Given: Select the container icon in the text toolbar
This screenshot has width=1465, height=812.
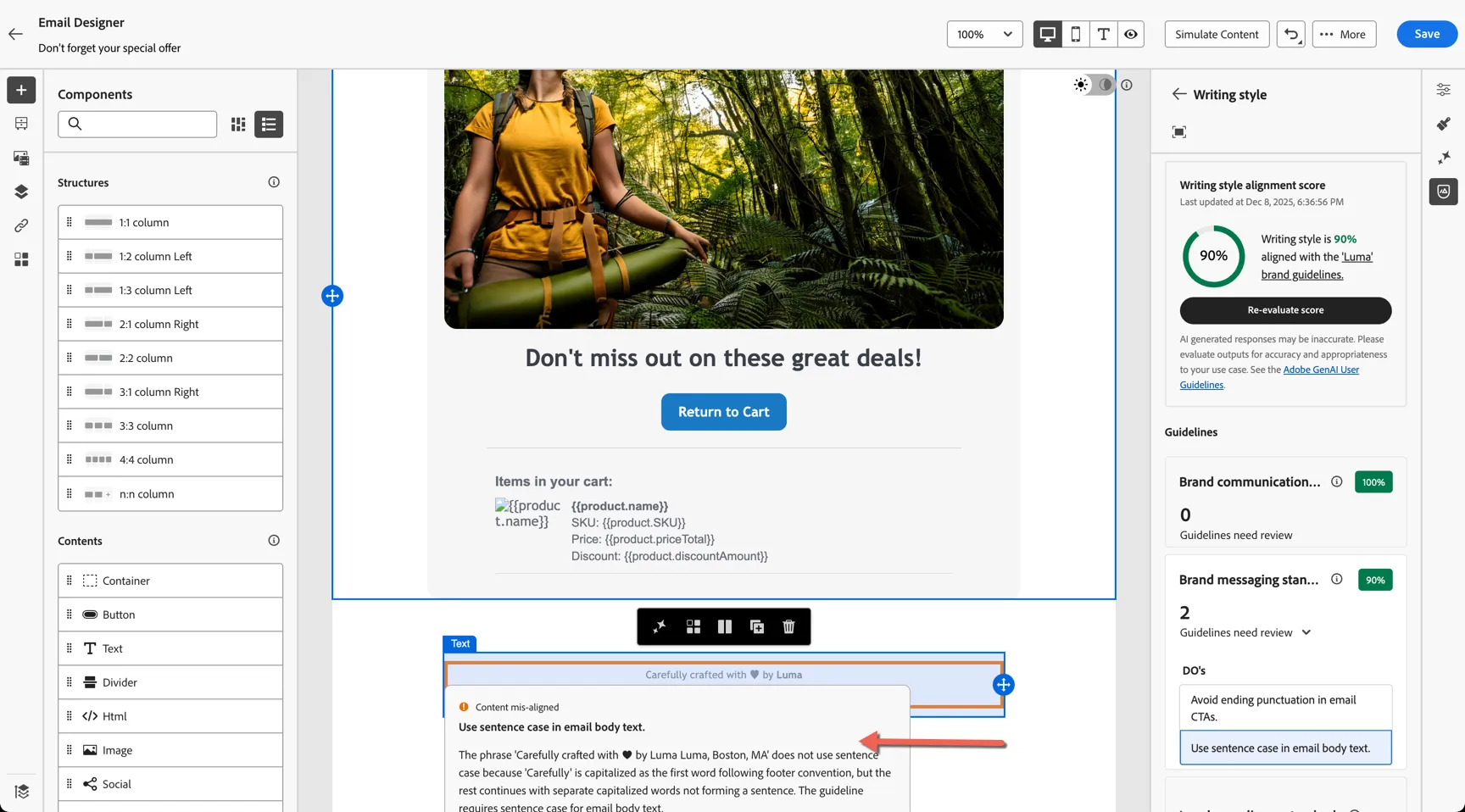Looking at the screenshot, I should [694, 626].
